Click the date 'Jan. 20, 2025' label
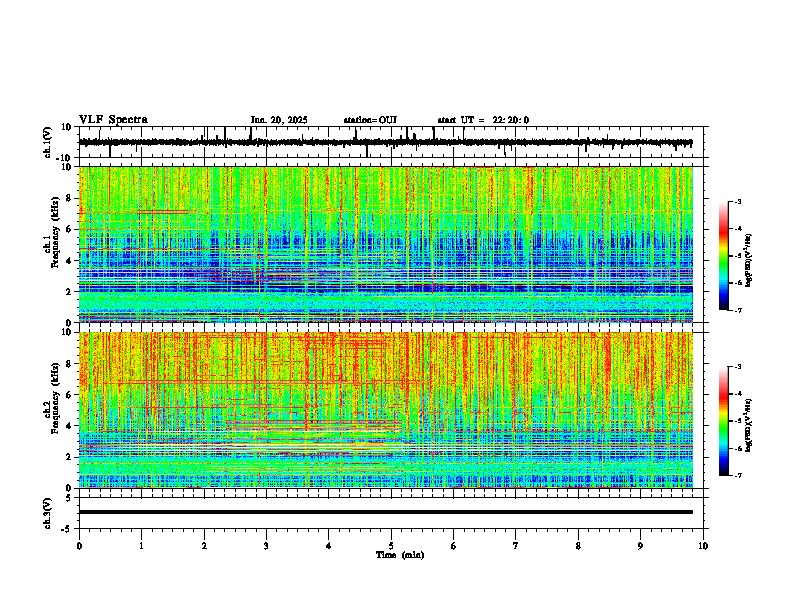Viewport: 792px width, 612px height. (279, 120)
